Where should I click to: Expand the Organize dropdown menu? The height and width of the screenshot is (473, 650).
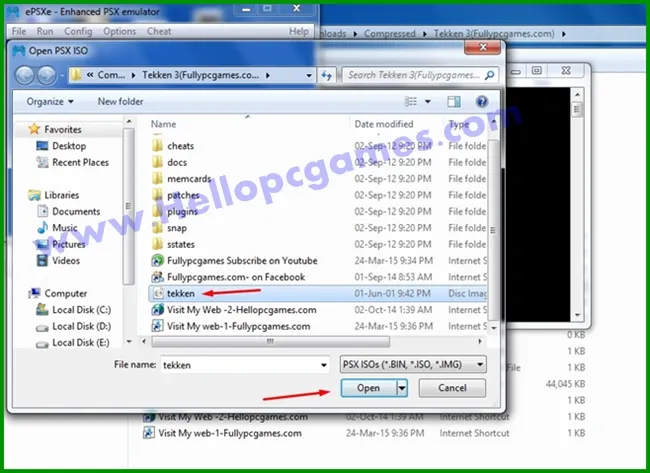(x=50, y=101)
